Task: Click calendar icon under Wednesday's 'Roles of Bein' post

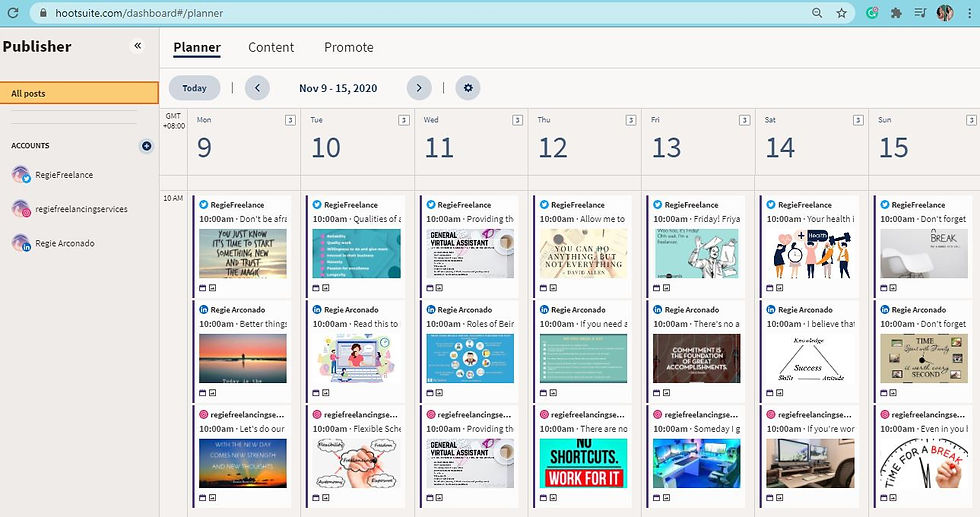Action: (430, 393)
